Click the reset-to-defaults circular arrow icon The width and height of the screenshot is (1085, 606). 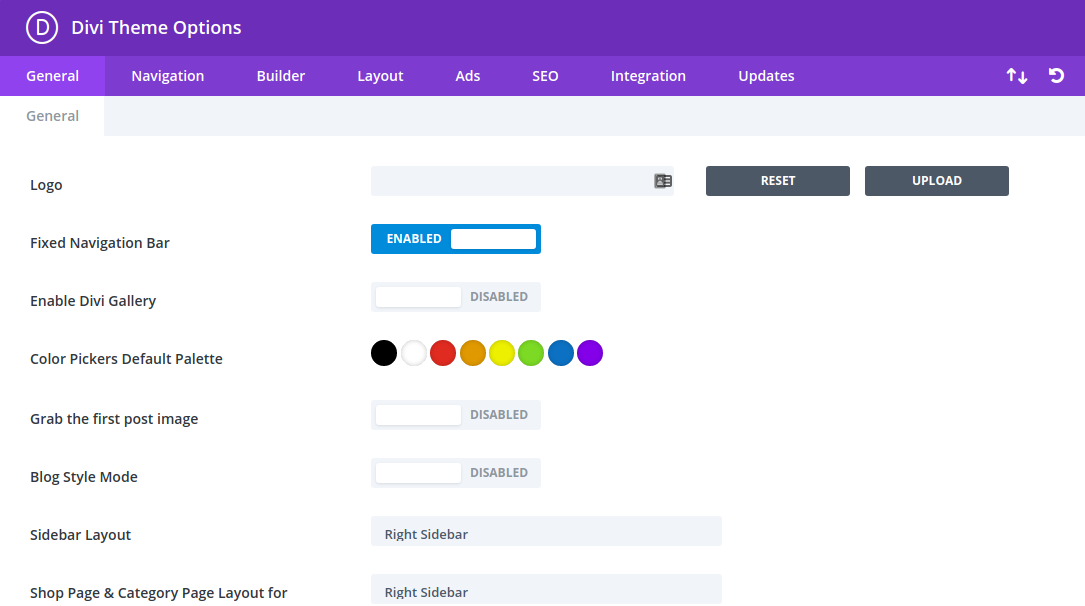1056,75
